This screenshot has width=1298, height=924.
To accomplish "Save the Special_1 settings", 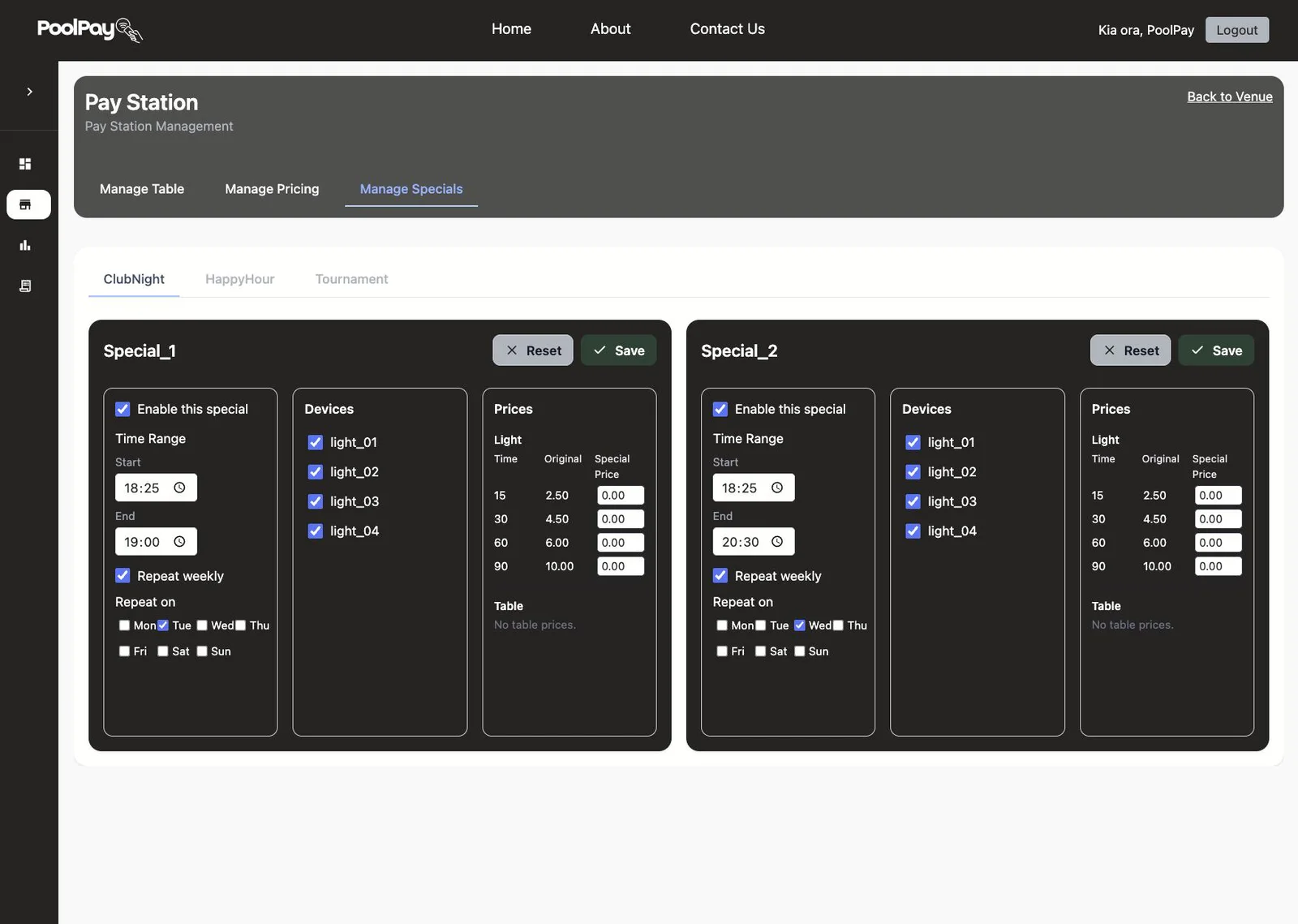I will [x=618, y=350].
